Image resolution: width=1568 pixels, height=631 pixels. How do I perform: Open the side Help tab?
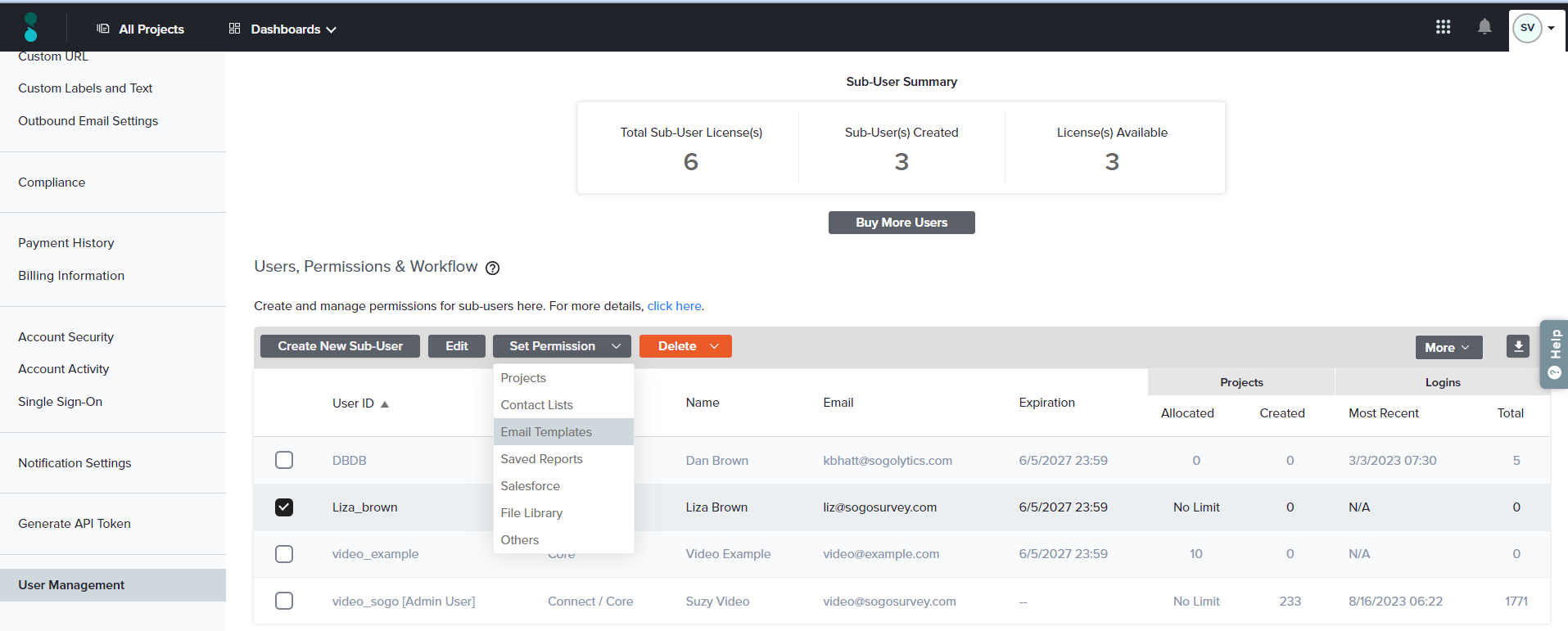coord(1554,354)
